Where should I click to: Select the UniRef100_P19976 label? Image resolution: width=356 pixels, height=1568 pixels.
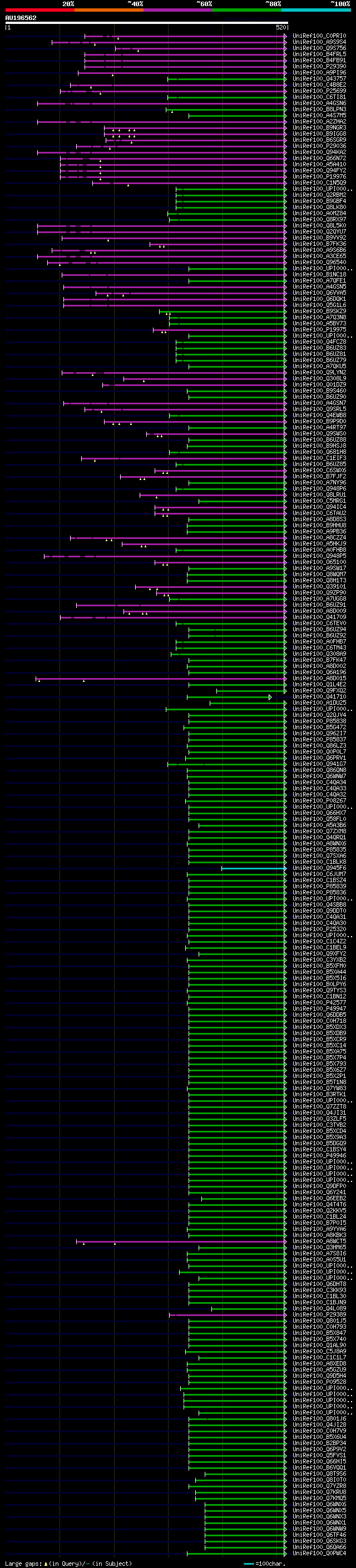319,176
